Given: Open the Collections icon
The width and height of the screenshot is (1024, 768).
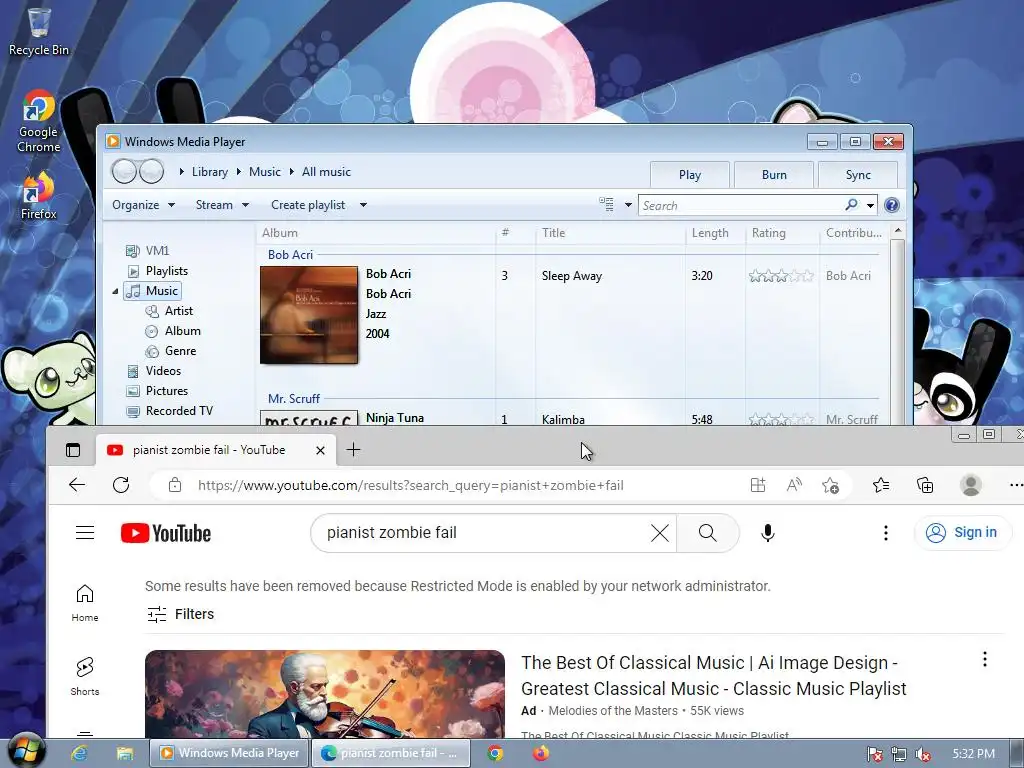Looking at the screenshot, I should [925, 485].
